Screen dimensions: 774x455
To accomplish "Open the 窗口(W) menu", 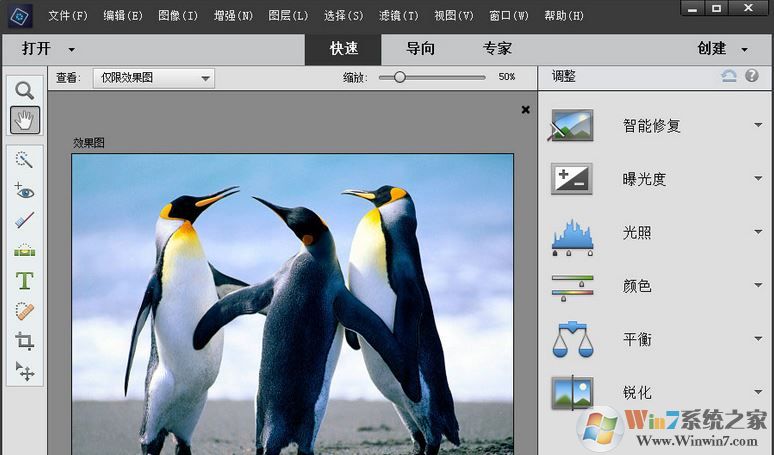I will [x=509, y=16].
